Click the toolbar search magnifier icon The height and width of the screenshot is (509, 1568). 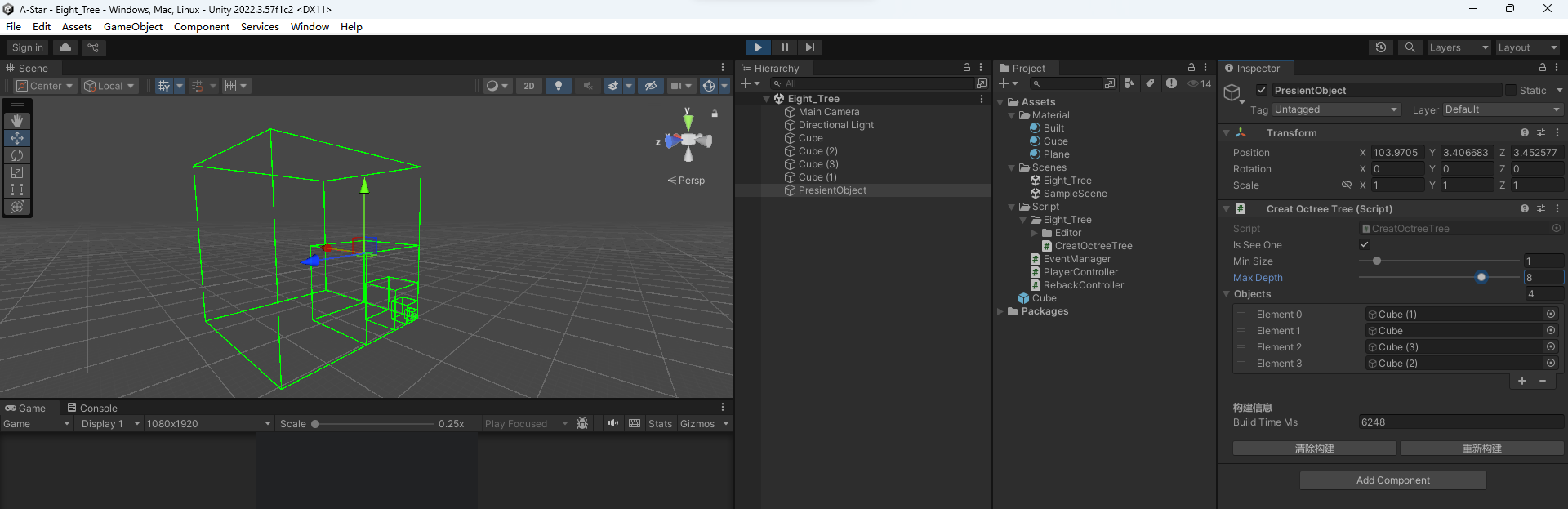point(1410,47)
